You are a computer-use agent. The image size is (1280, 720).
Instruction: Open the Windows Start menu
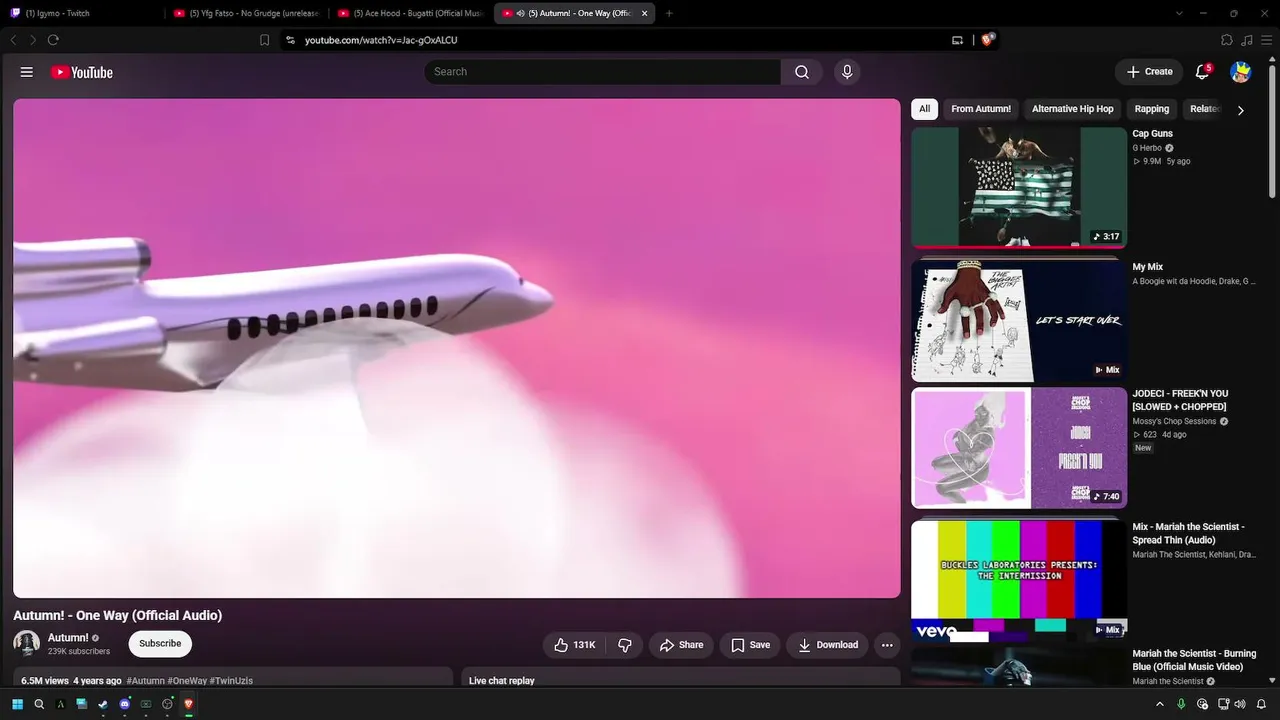[x=17, y=704]
